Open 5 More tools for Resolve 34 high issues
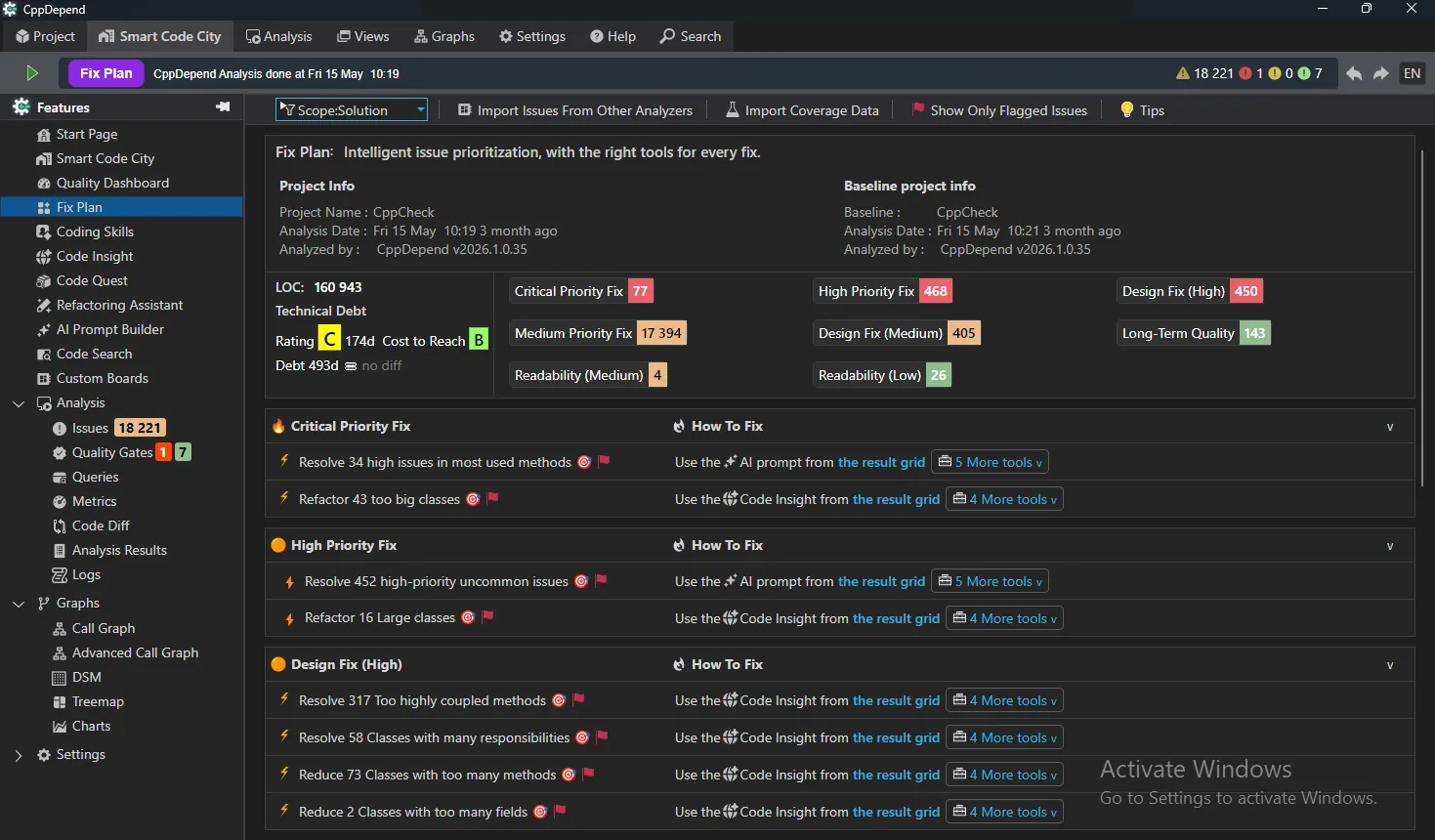This screenshot has width=1435, height=840. (990, 462)
